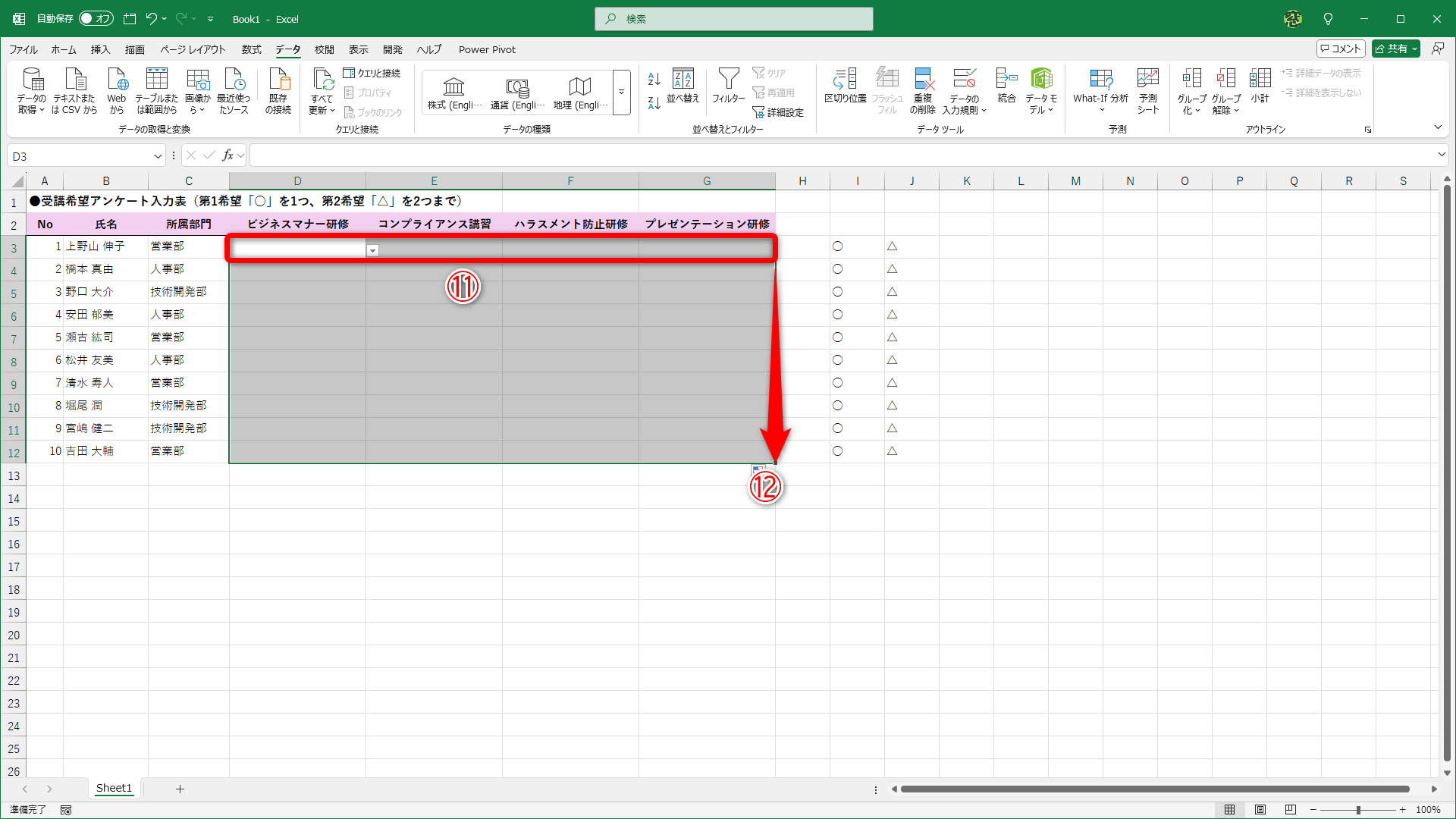Toggle the AutoSave switch

pyautogui.click(x=96, y=19)
